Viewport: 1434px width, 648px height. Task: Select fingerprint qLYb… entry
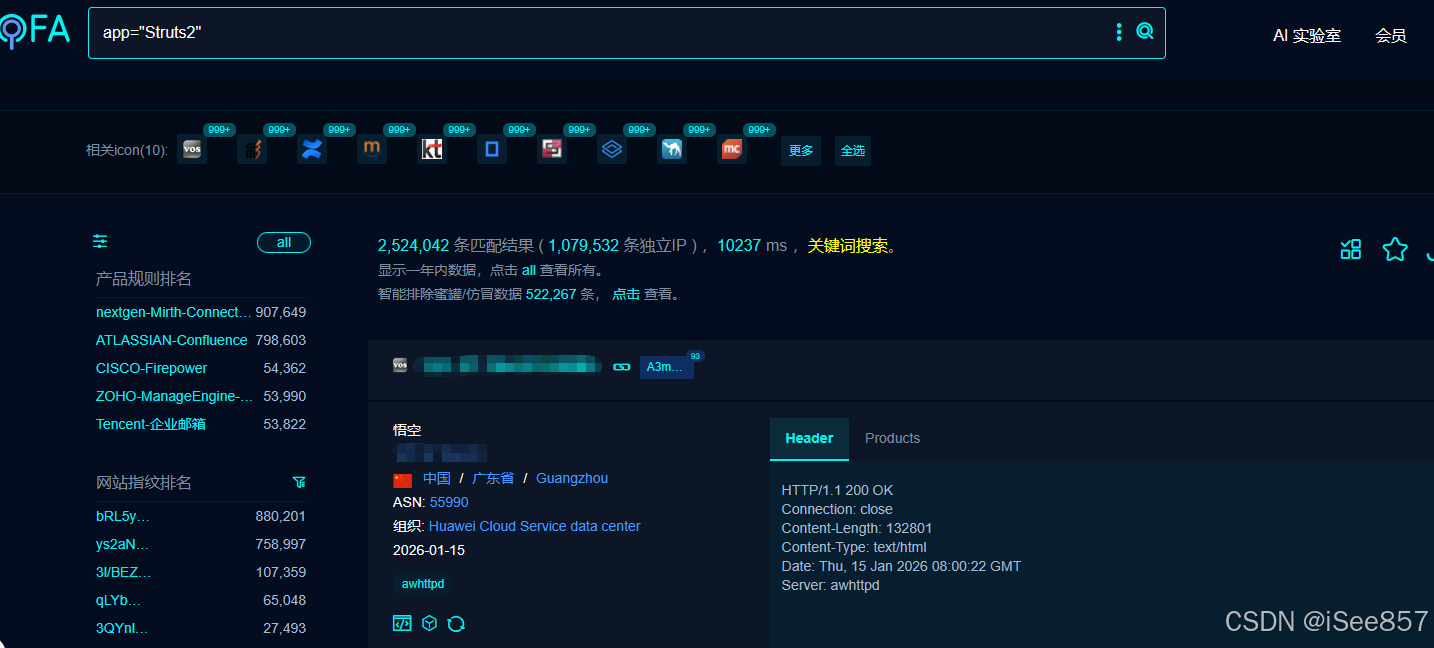point(119,600)
